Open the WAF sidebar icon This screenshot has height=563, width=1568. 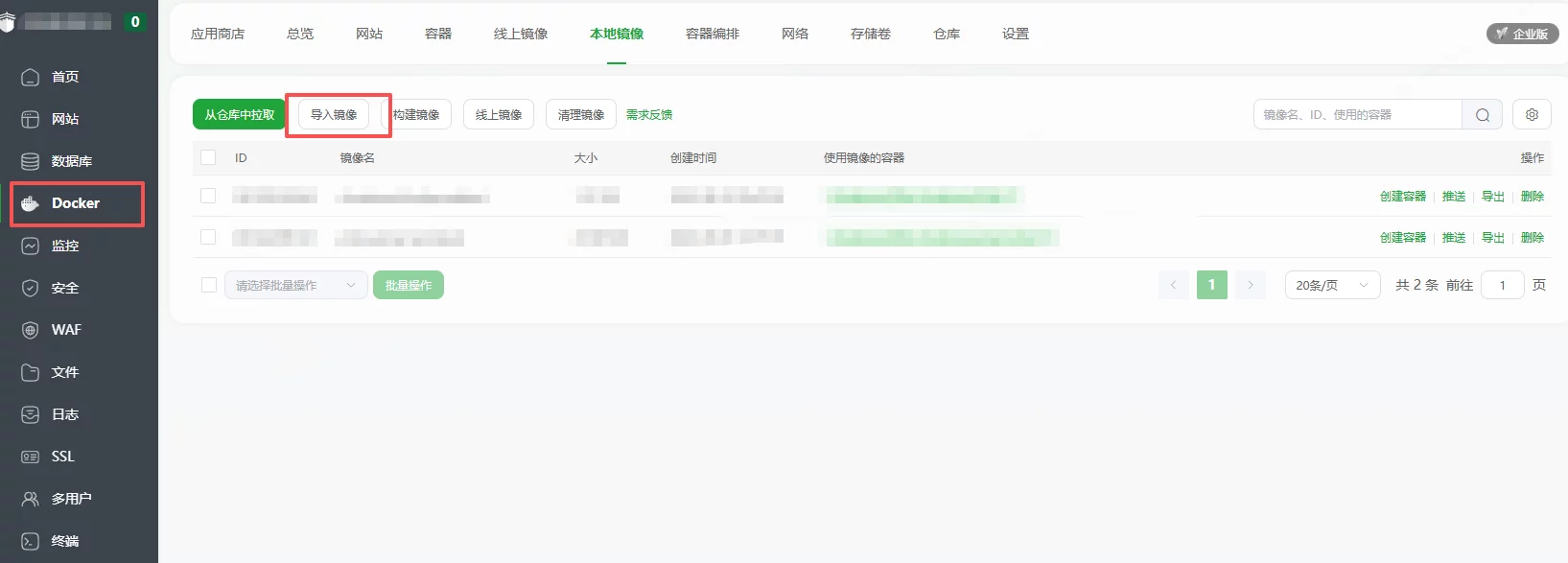point(31,330)
